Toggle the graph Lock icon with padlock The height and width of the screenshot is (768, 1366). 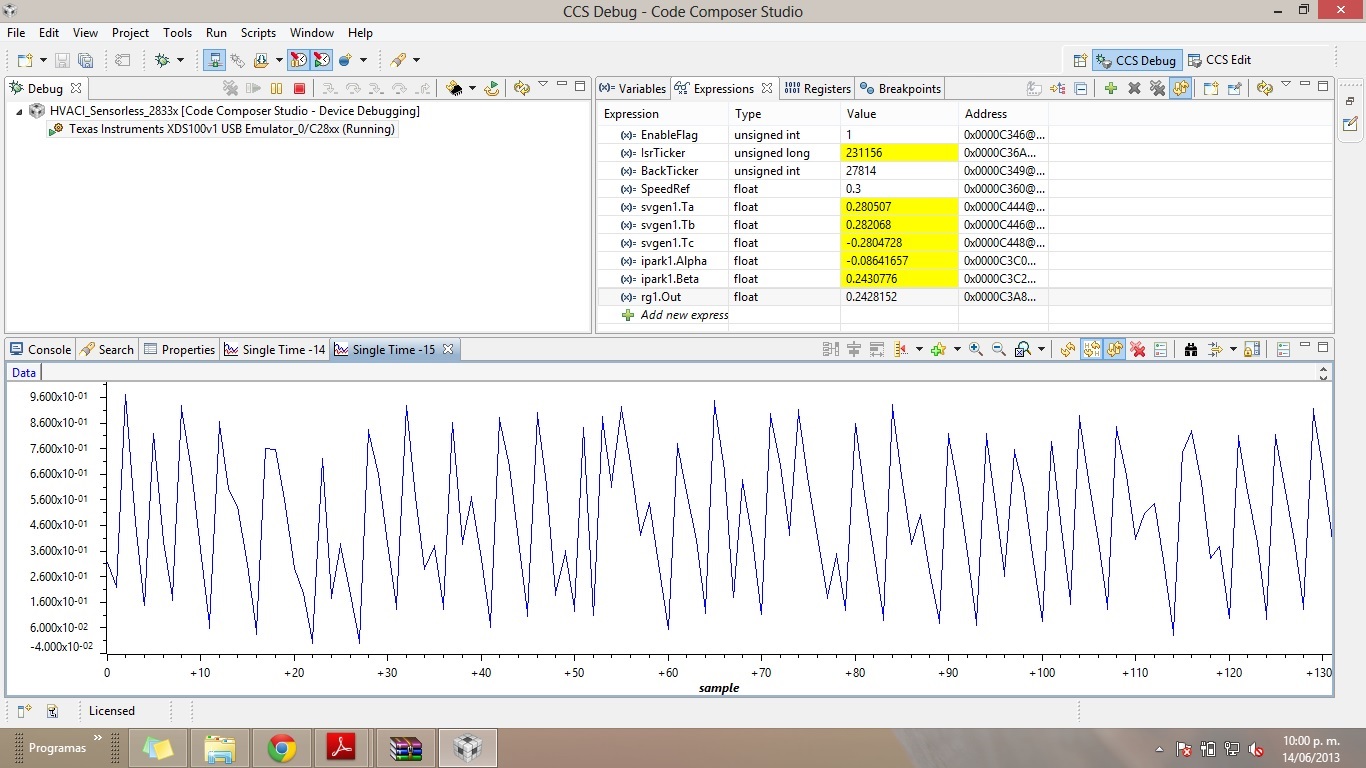1253,349
